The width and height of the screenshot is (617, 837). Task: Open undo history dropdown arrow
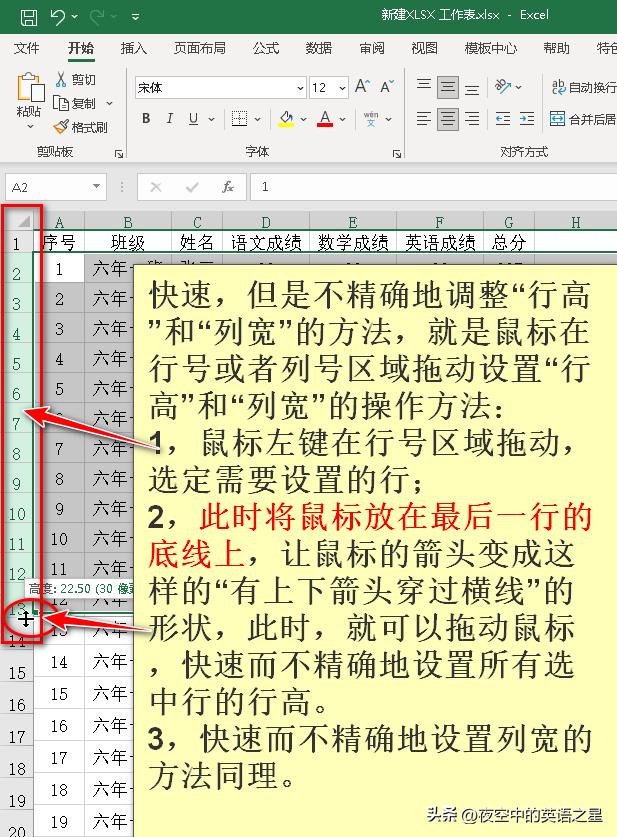pyautogui.click(x=75, y=17)
